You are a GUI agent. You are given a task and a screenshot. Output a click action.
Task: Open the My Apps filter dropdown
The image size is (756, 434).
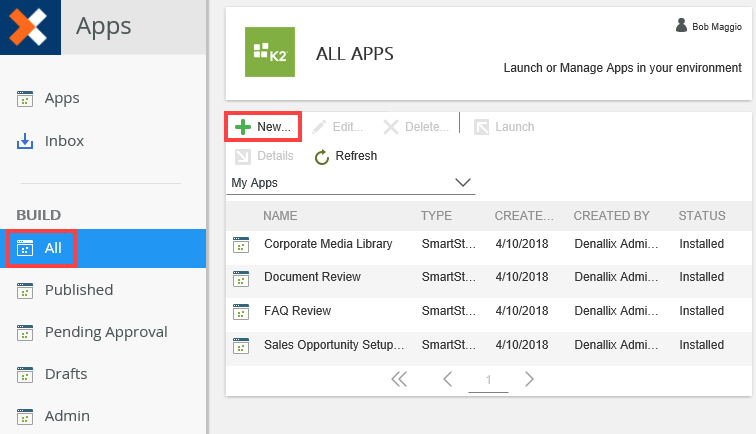click(x=351, y=183)
